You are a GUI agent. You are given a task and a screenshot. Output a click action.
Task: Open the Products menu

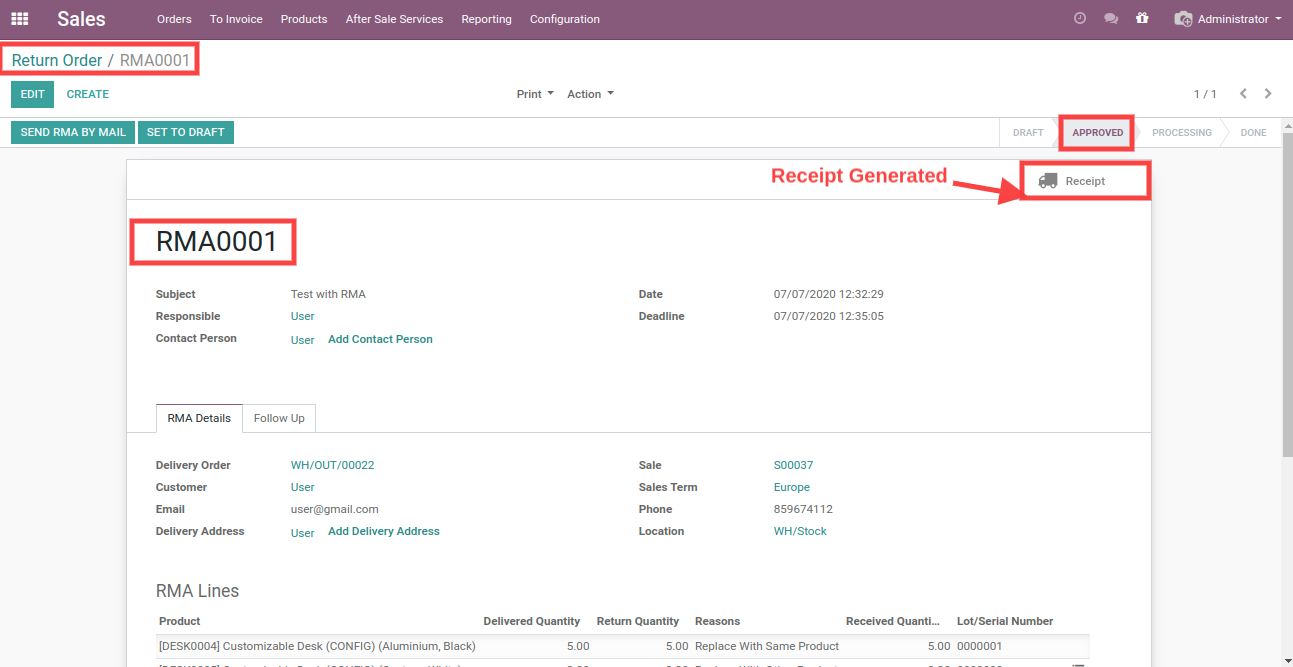(304, 19)
